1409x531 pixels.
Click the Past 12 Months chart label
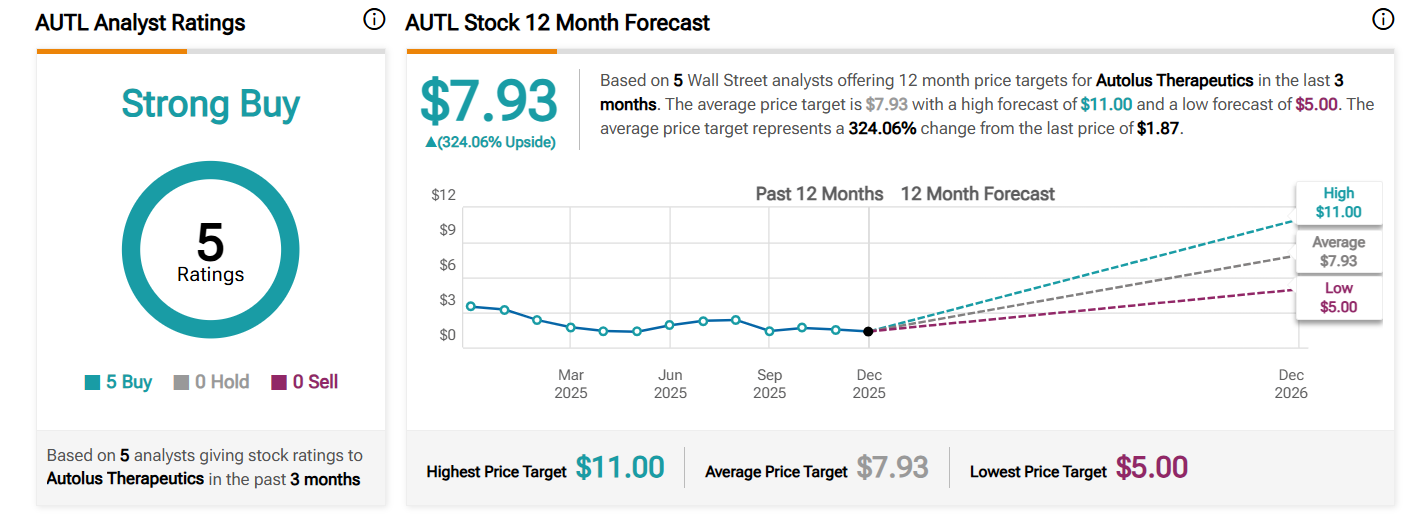(819, 194)
